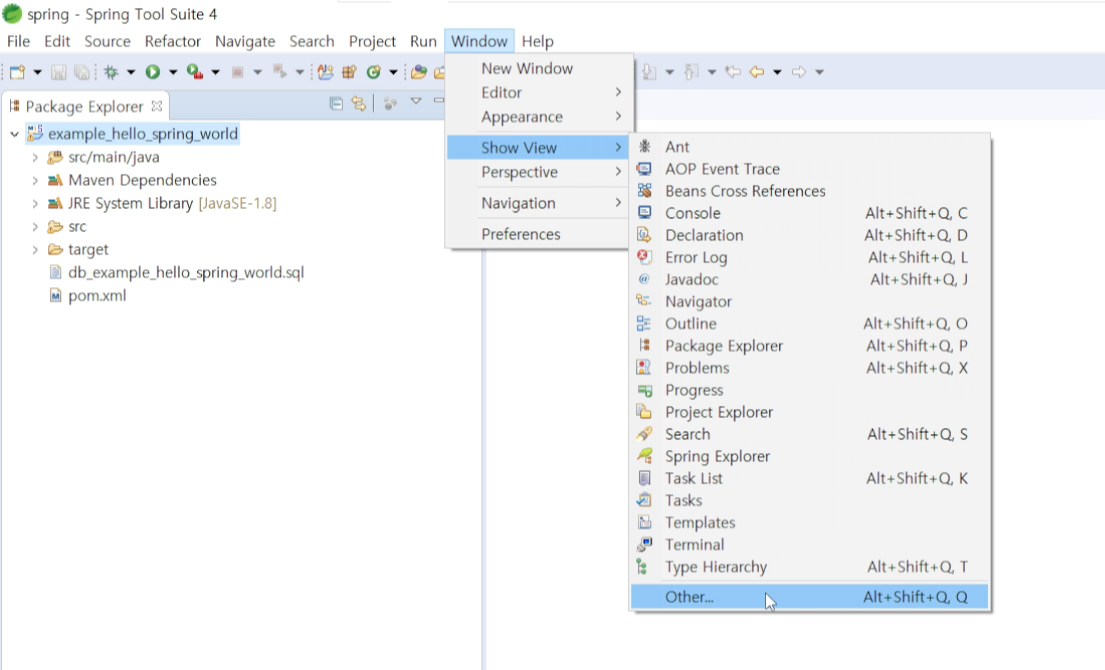Screen dimensions: 1105x670
Task: Click the New Java Package toolbar icon
Action: click(349, 72)
